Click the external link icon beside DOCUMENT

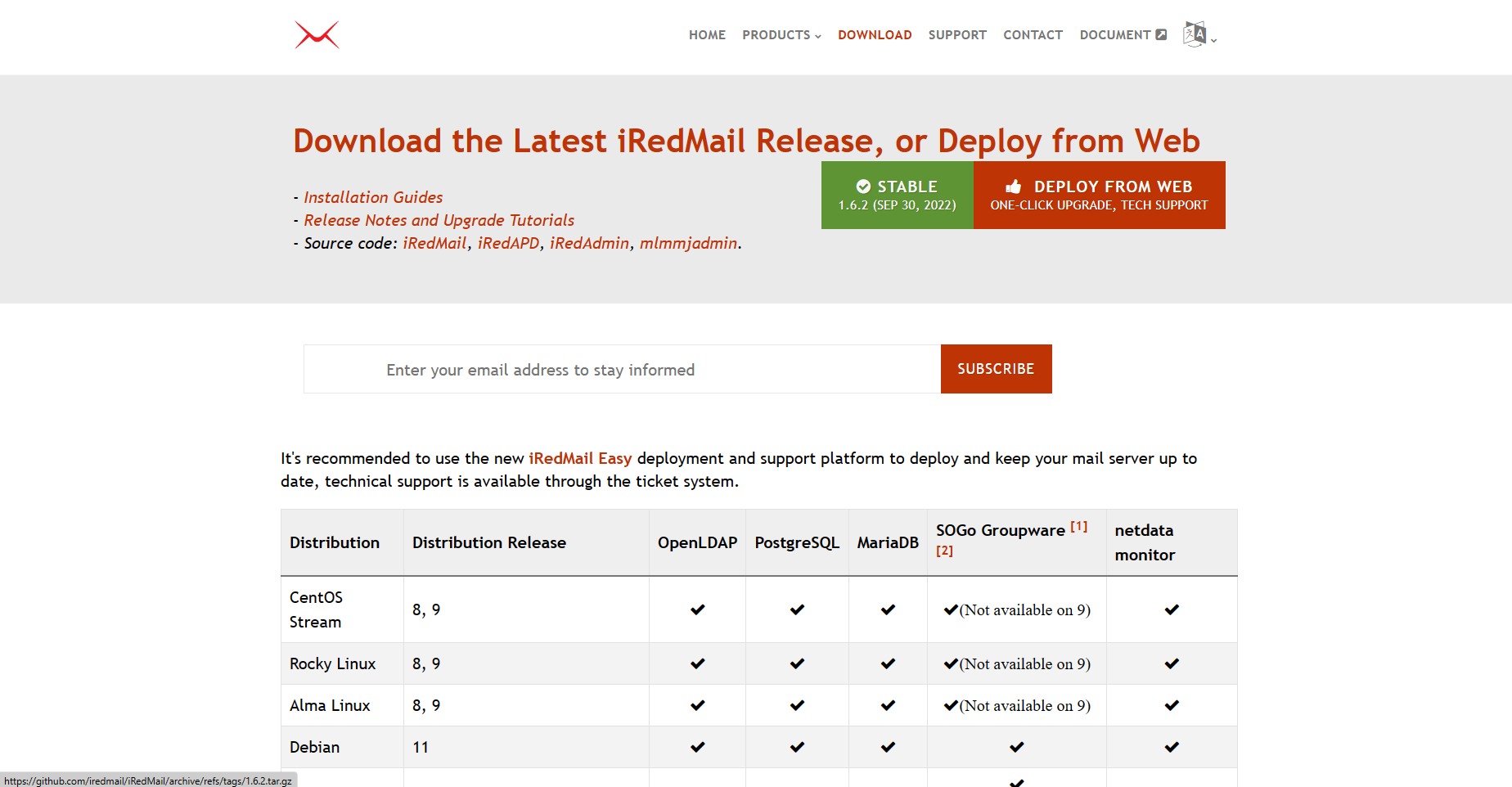tap(1161, 34)
